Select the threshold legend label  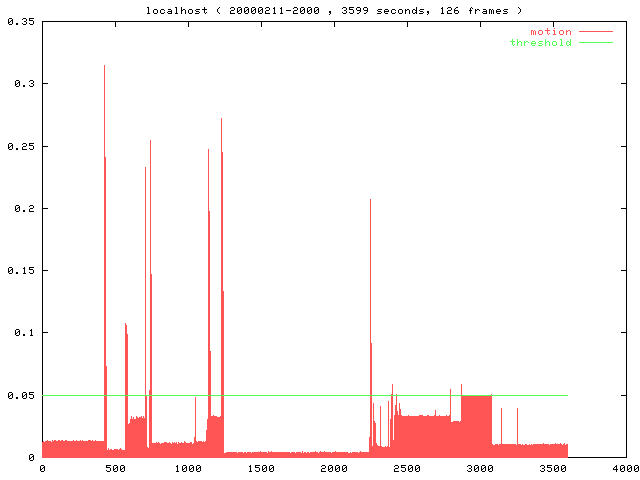click(x=540, y=43)
